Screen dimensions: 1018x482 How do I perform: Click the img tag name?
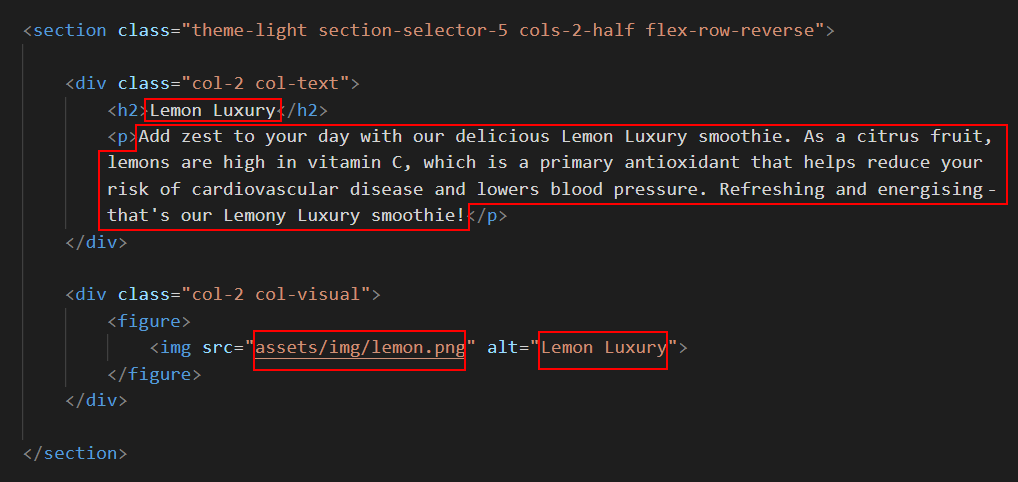(x=176, y=348)
